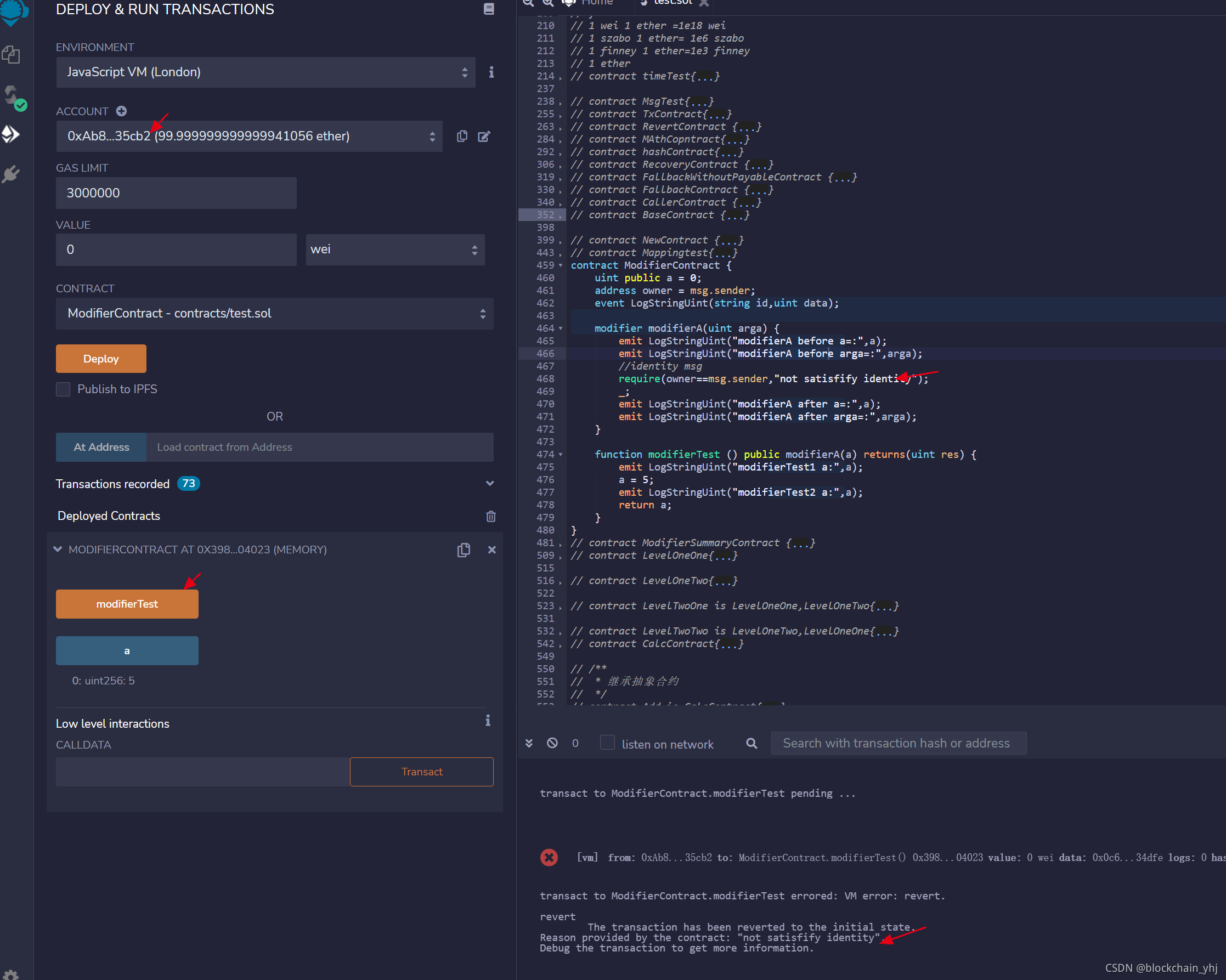Copy the selected account address
Viewport: 1226px width, 980px height.
point(462,137)
